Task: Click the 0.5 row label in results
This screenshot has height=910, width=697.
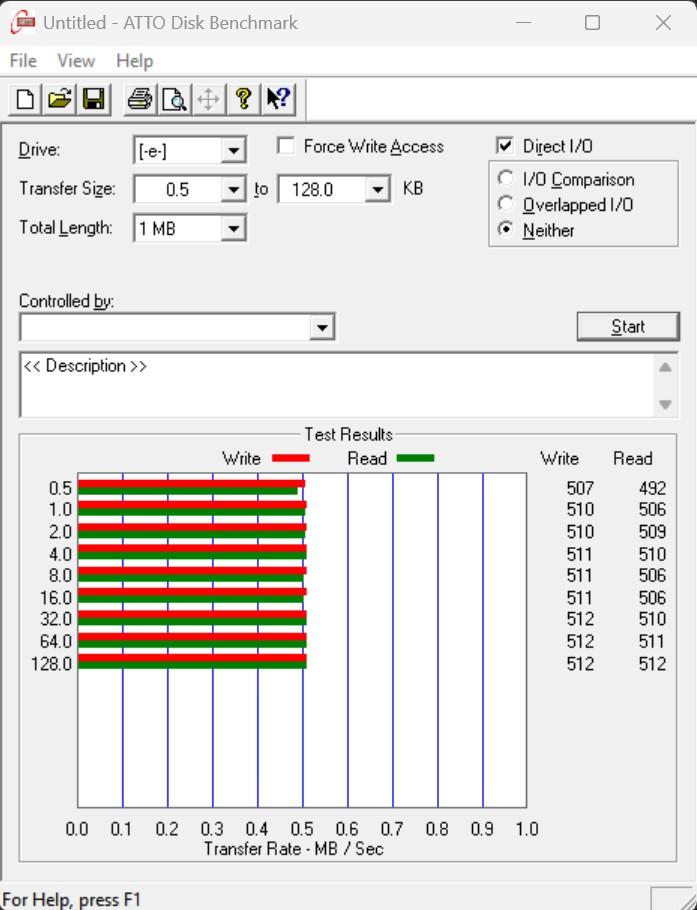Action: coord(60,488)
